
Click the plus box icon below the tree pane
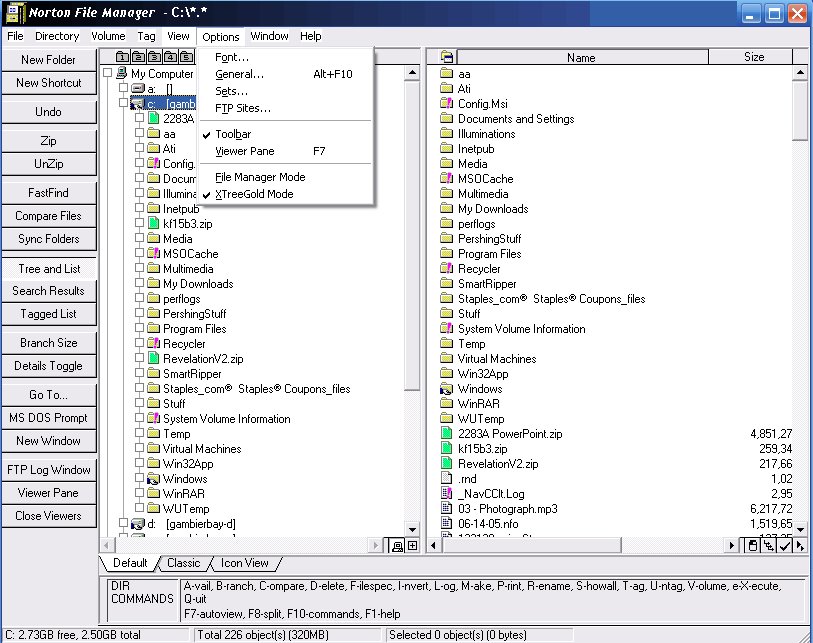point(412,546)
